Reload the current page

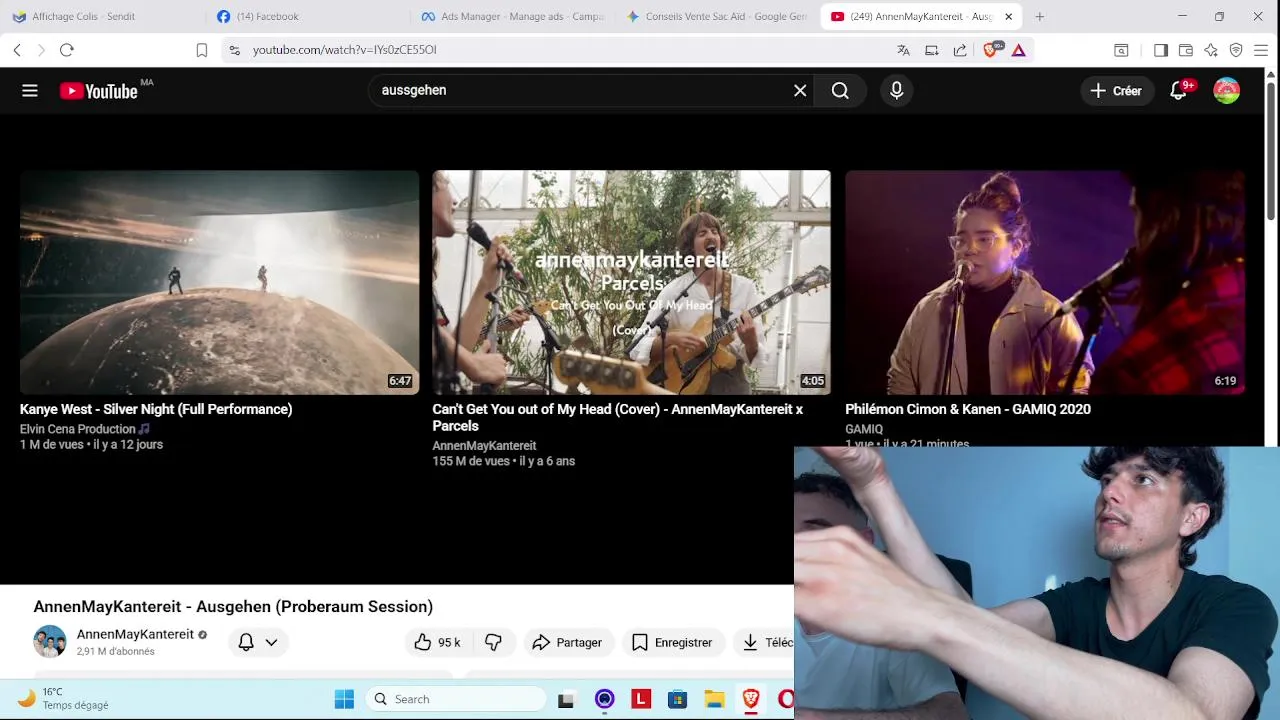pyautogui.click(x=67, y=50)
